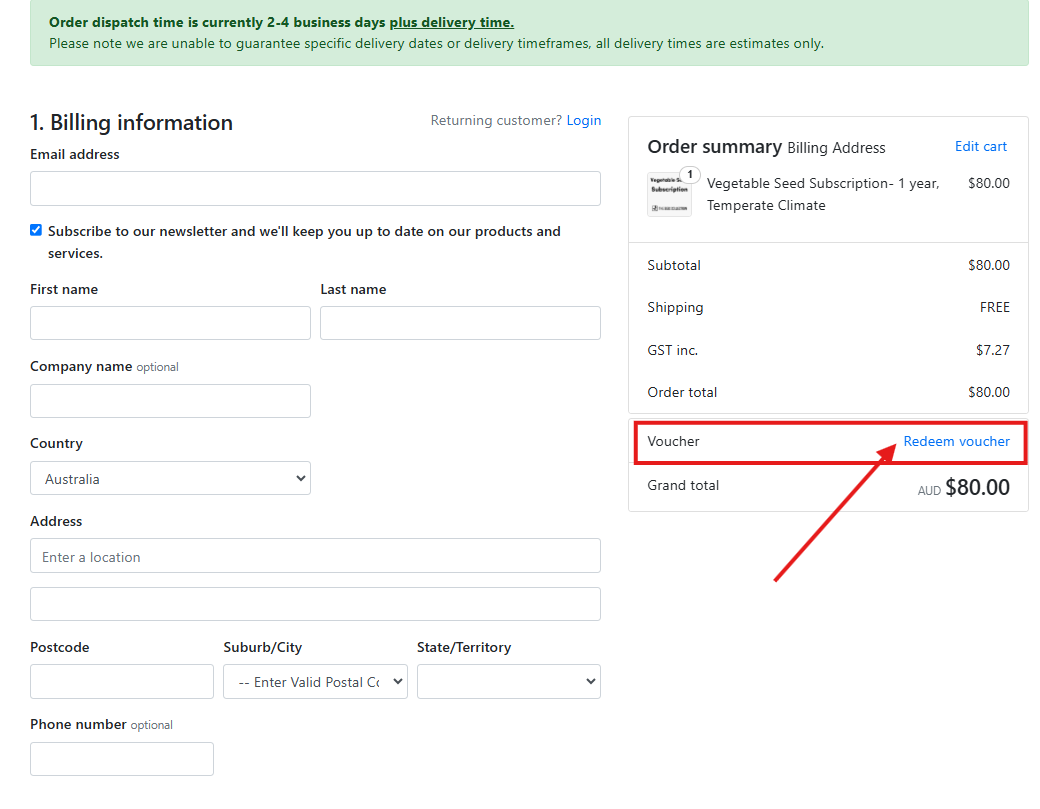This screenshot has width=1040, height=809.
Task: Click the Last name field
Action: tap(460, 322)
